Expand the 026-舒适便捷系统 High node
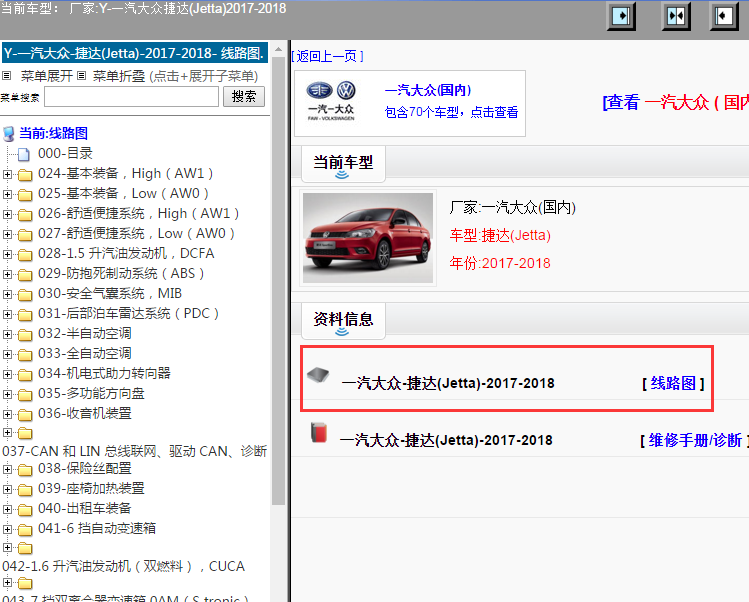The image size is (749, 602). click(x=7, y=215)
